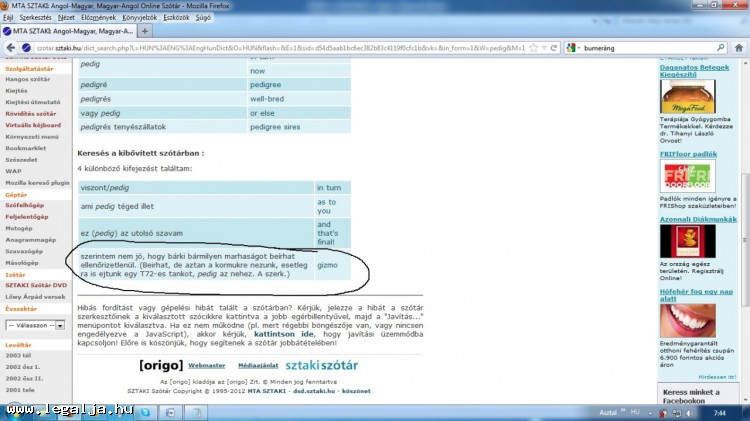Click the browser back arrow button

tap(10, 47)
